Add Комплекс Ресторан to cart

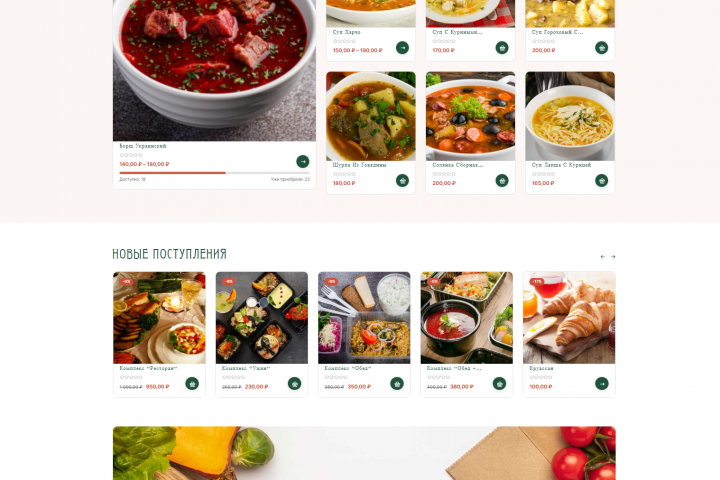coord(192,384)
